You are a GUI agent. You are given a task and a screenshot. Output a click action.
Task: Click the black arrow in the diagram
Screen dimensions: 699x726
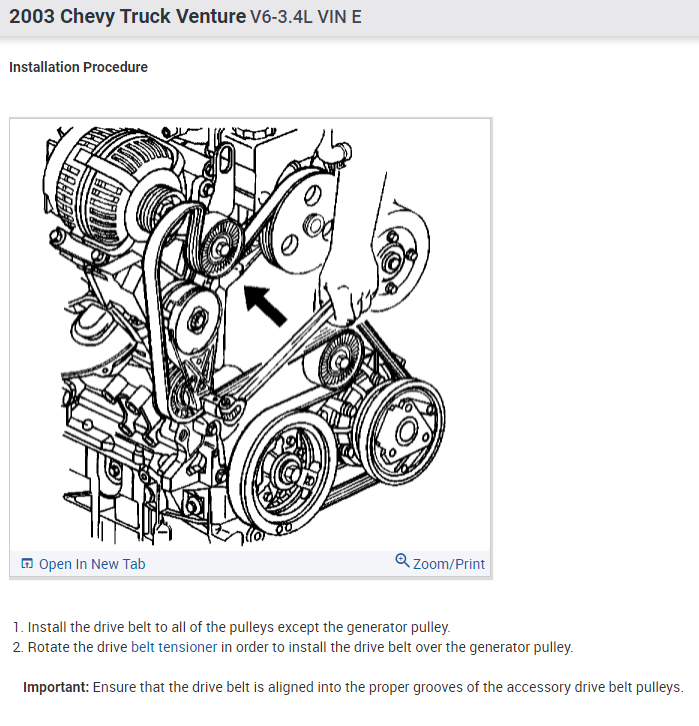[x=265, y=305]
